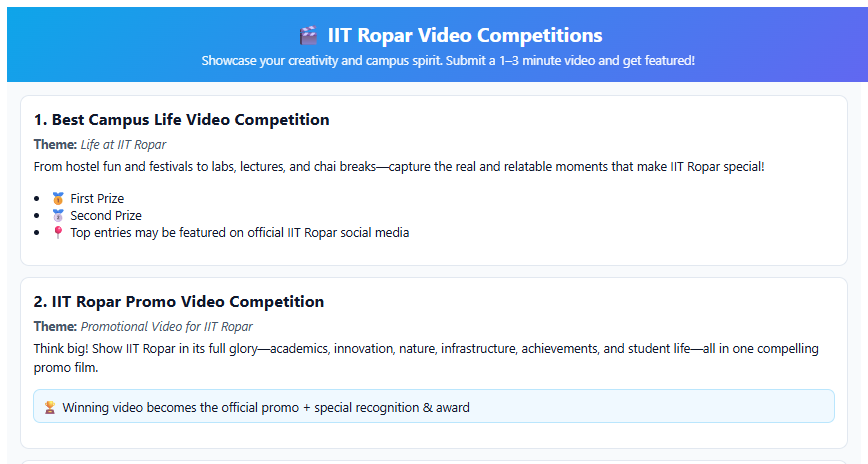
Task: Click the "Second Prize" list item text
Action: point(105,216)
